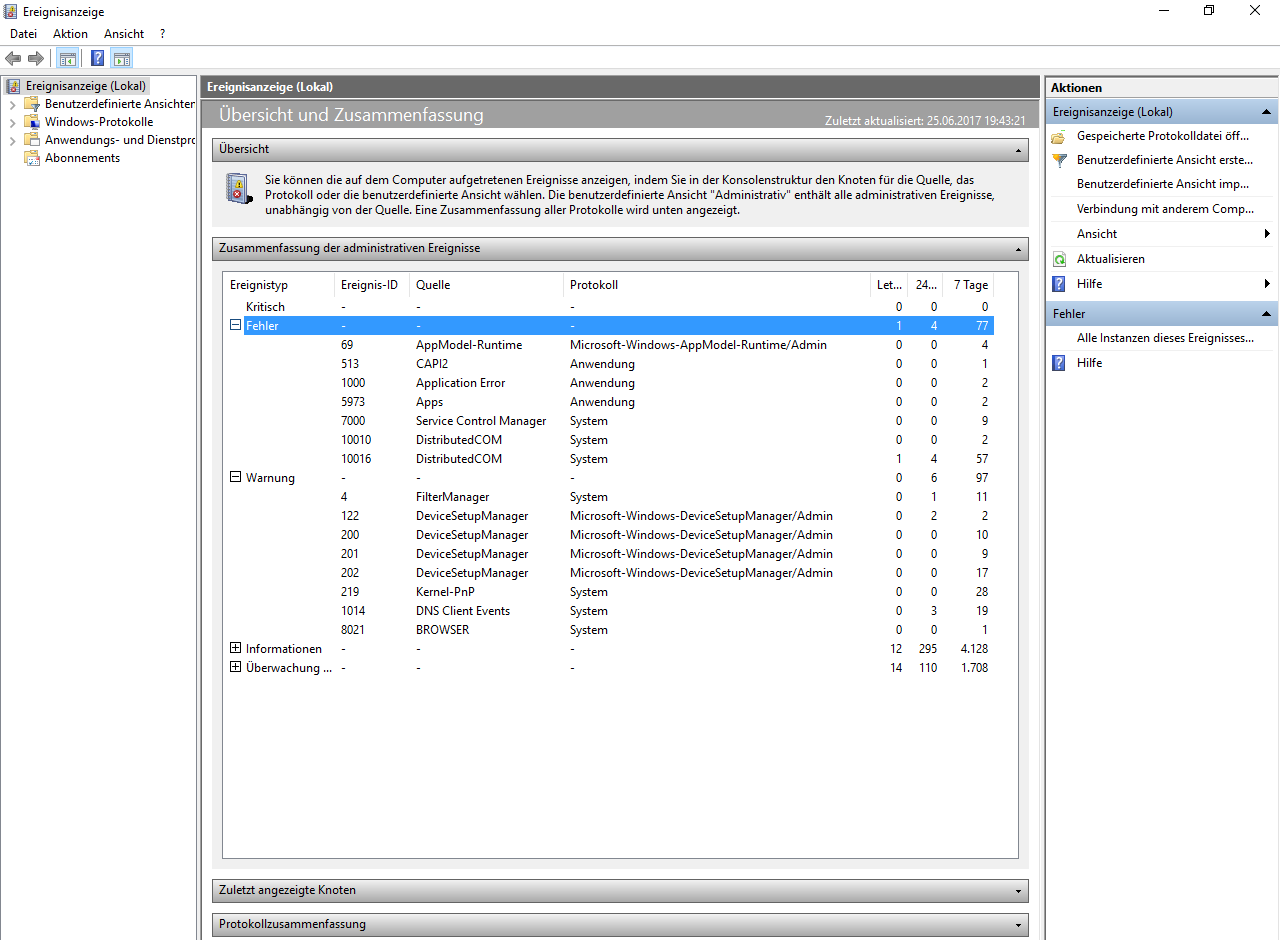Click the overview computer info icon
This screenshot has width=1280, height=940.
[x=237, y=189]
